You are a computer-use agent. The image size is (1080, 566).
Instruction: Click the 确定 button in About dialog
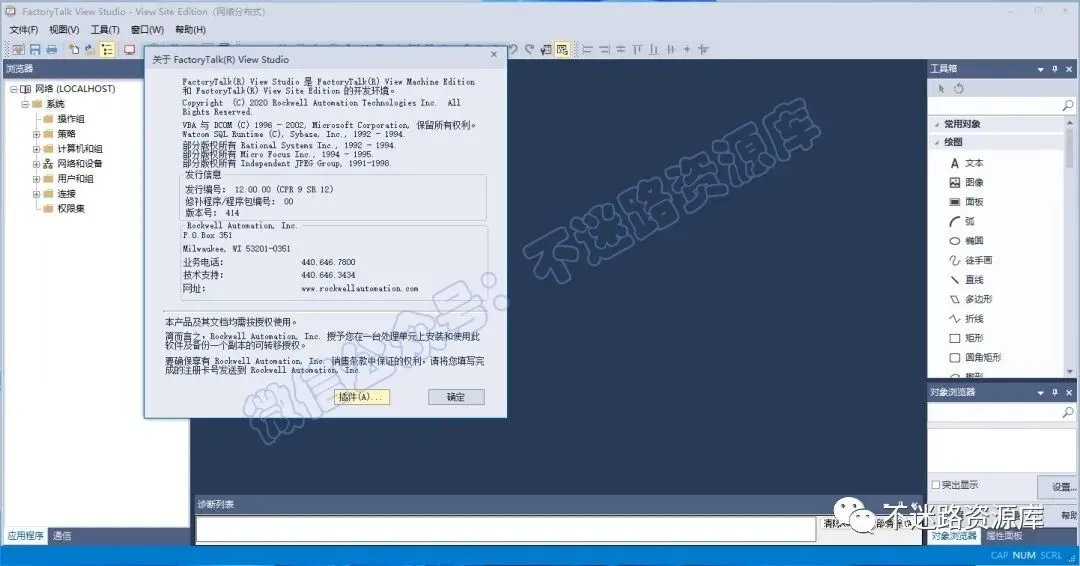pos(456,397)
